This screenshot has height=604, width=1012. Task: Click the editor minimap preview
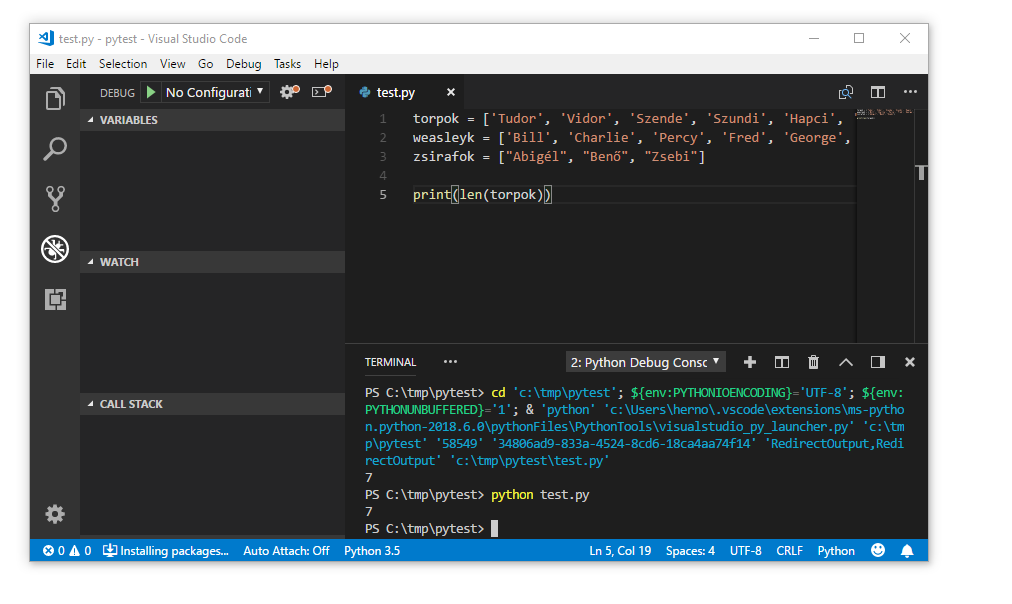point(884,114)
